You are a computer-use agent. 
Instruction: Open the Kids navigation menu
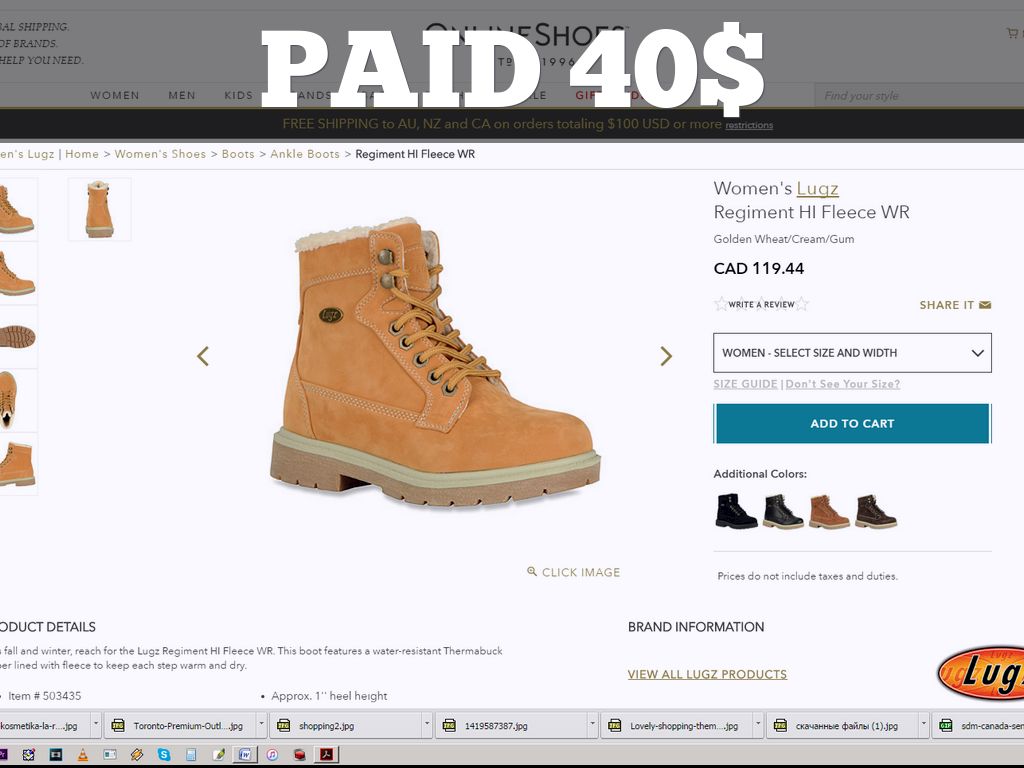pos(239,96)
